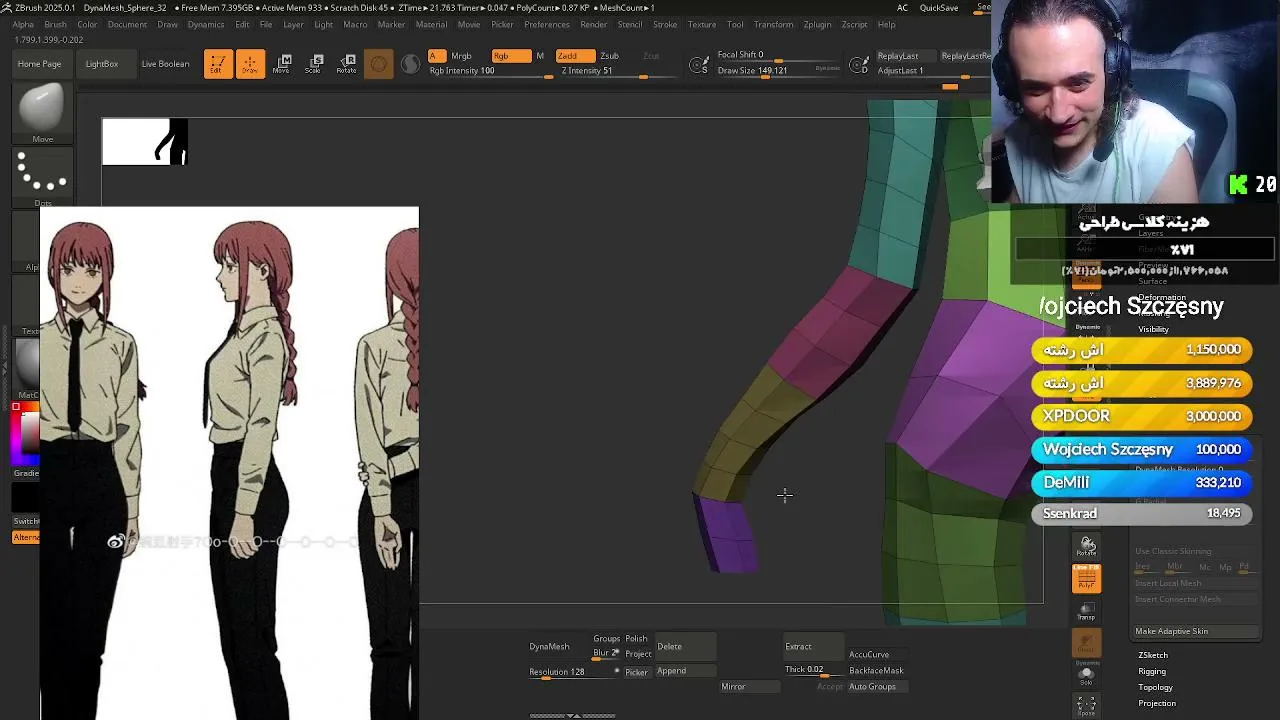Screen dimensions: 1280x720
Task: Switch to the Scale gizmo tool
Action: tap(314, 64)
